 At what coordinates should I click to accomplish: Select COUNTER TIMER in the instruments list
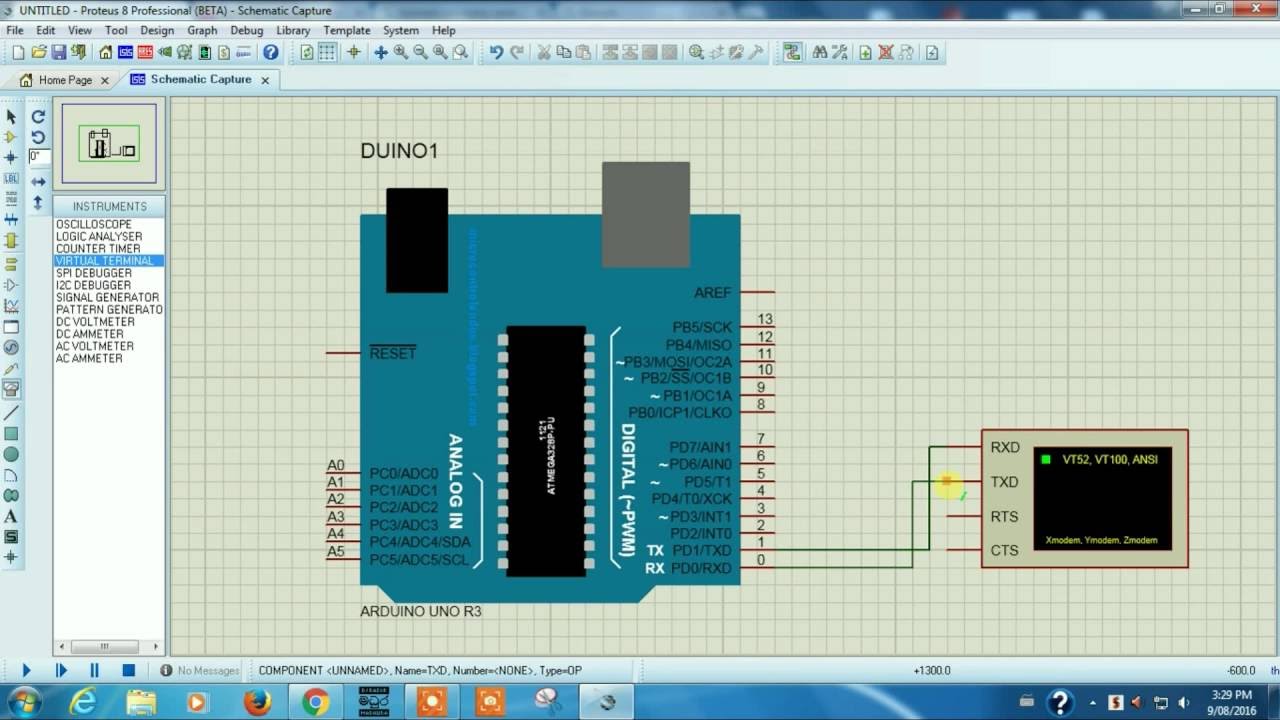click(98, 248)
